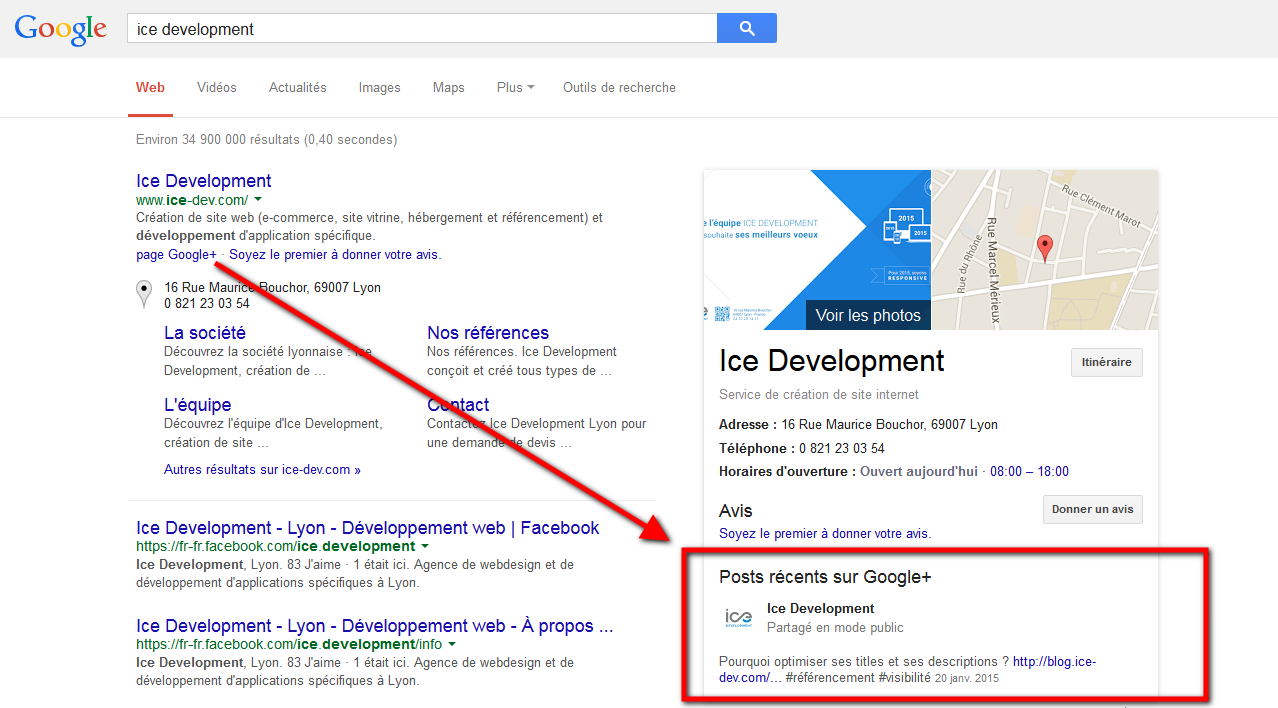Follow the Autres résultats sur ice-dev.com link
The image size is (1278, 708).
pyautogui.click(x=262, y=469)
